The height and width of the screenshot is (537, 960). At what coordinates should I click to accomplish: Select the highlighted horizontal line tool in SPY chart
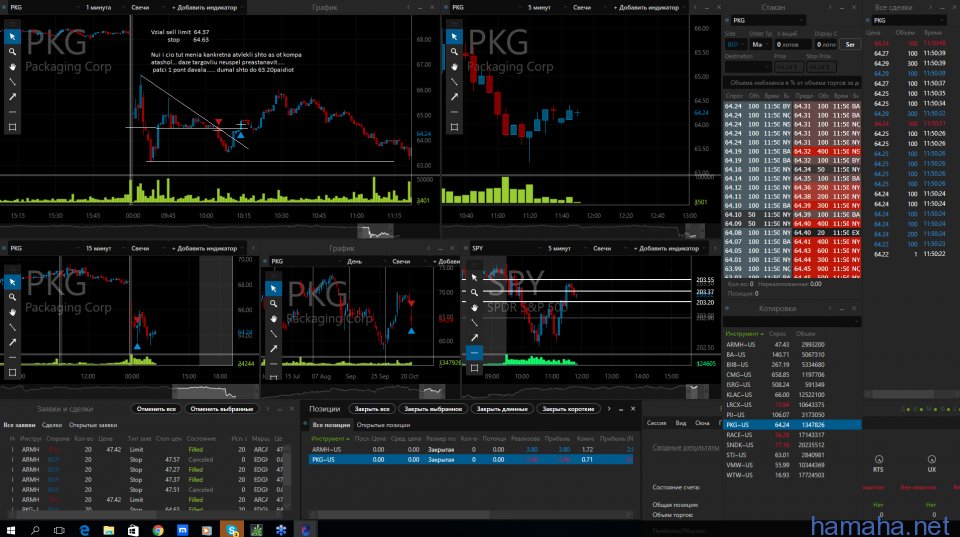click(x=474, y=353)
